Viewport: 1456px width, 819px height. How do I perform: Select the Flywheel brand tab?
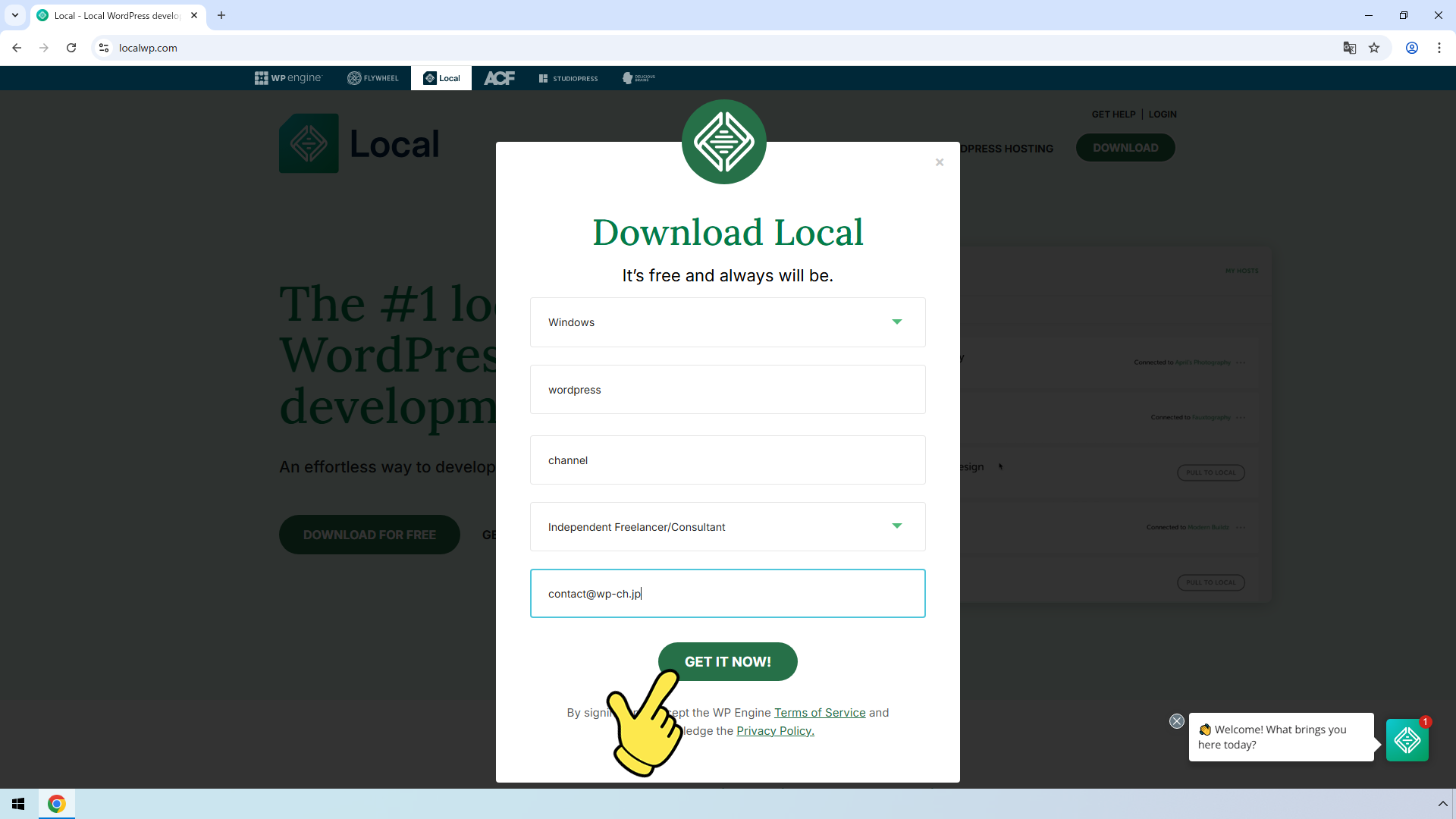point(373,78)
